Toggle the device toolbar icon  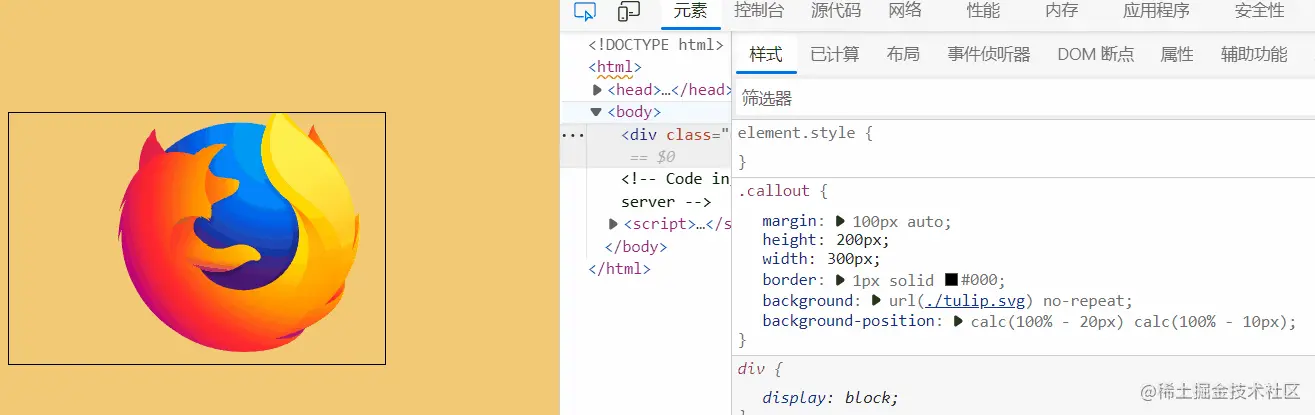pos(629,11)
